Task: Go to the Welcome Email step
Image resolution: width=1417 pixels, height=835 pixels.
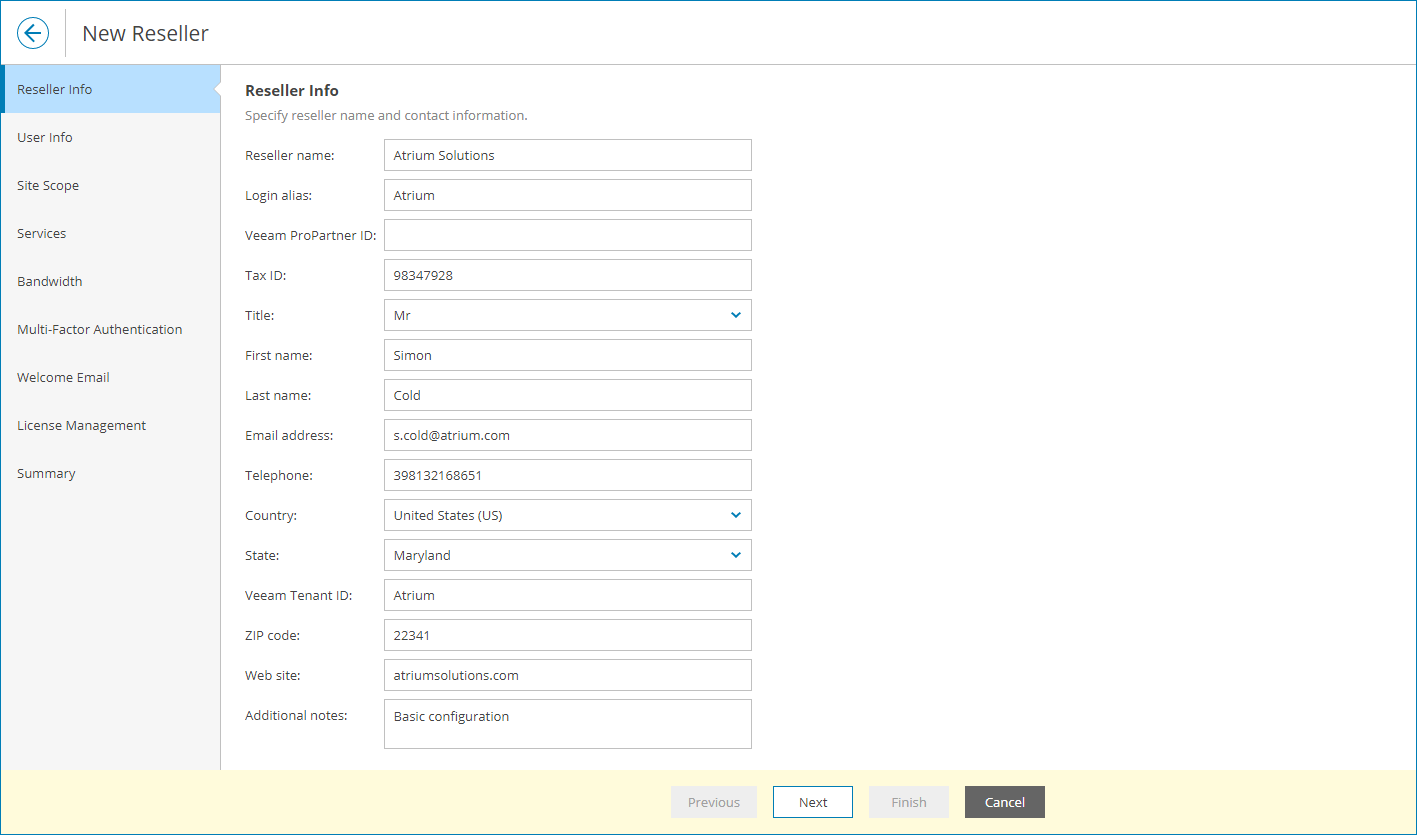Action: click(x=63, y=377)
